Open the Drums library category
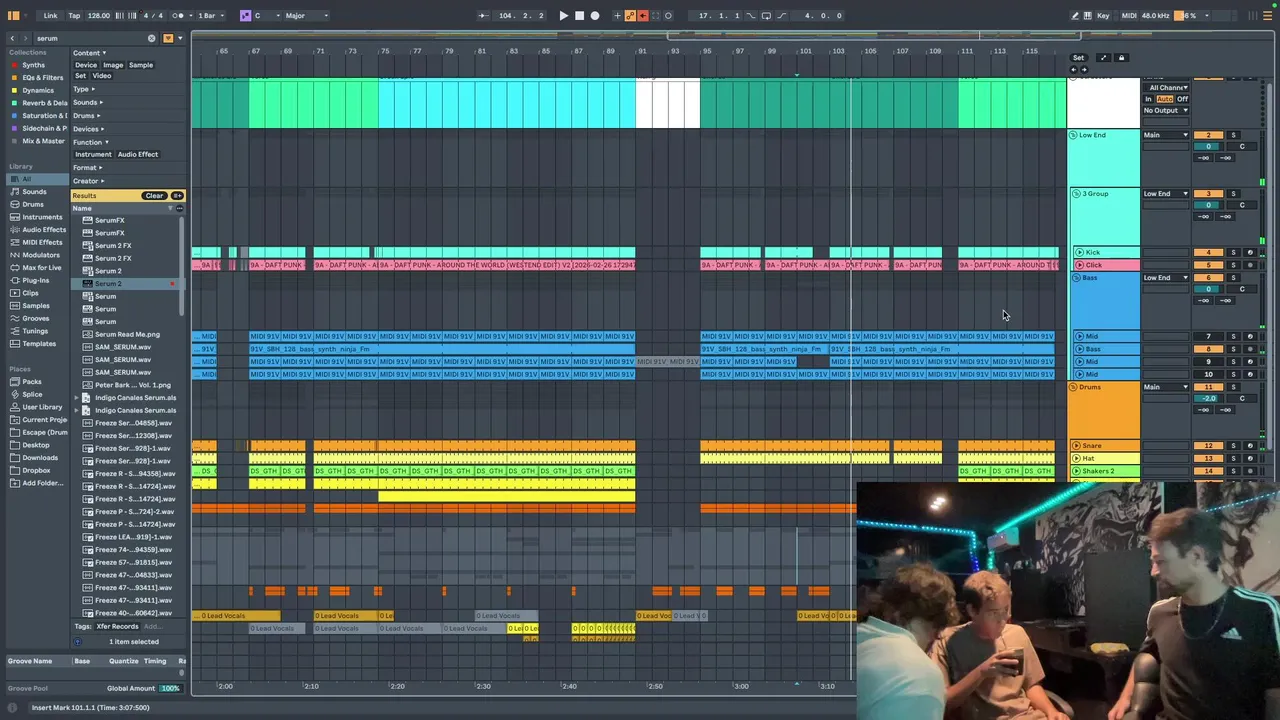This screenshot has height=720, width=1280. (33, 204)
